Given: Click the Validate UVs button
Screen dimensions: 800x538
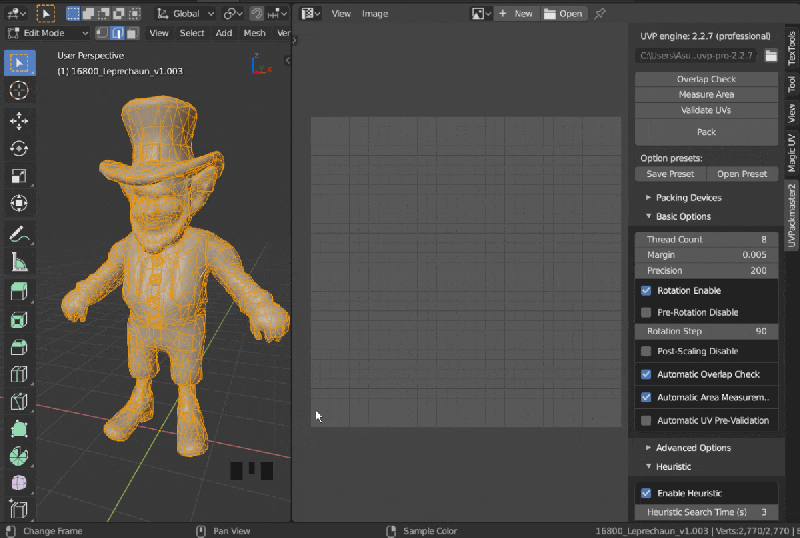Looking at the screenshot, I should coord(706,110).
